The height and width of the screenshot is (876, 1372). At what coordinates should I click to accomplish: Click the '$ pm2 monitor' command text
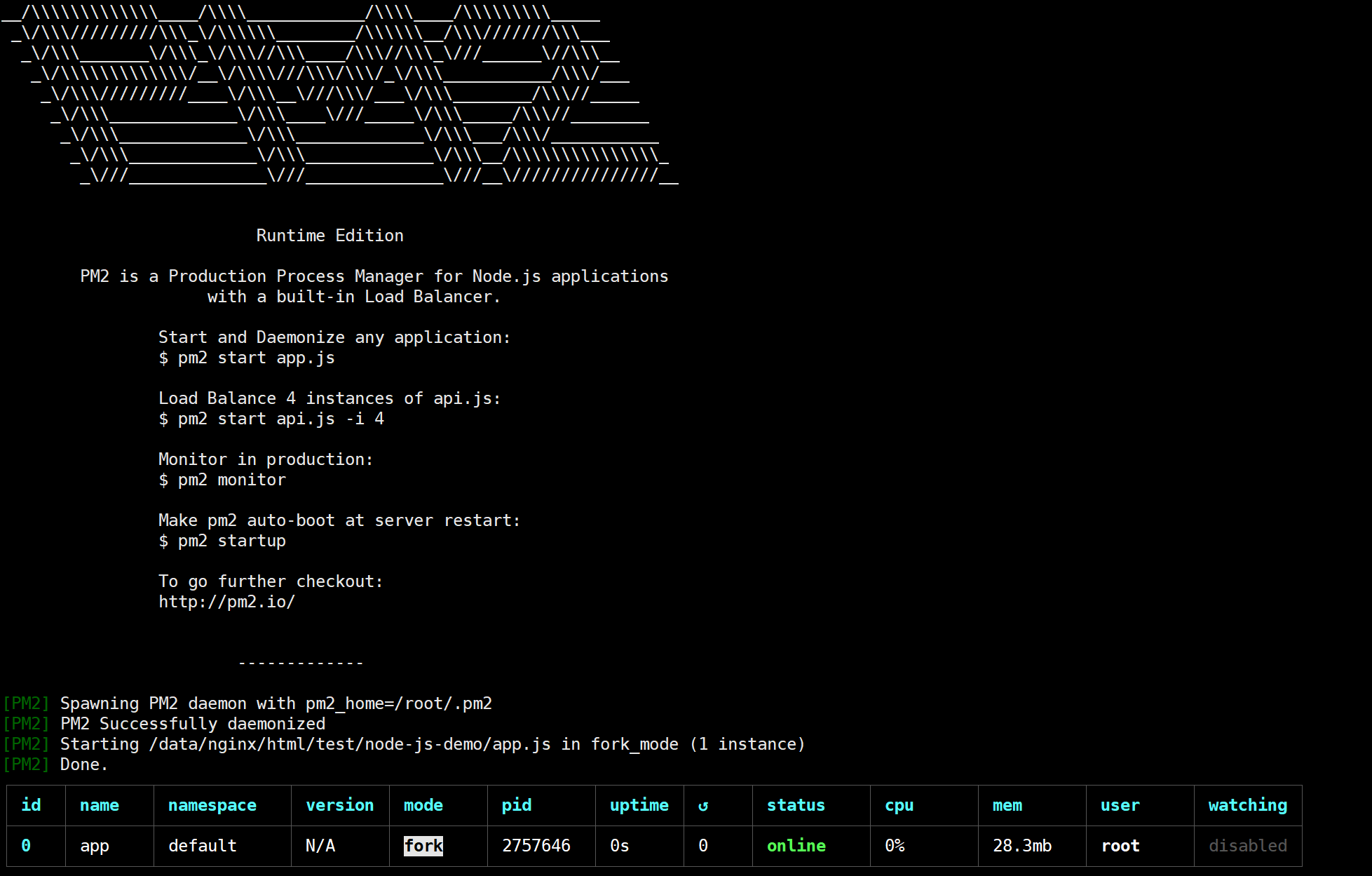[222, 480]
